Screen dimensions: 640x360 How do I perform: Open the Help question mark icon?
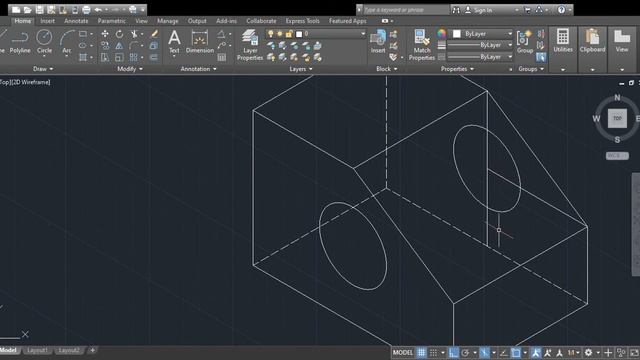(562, 9)
